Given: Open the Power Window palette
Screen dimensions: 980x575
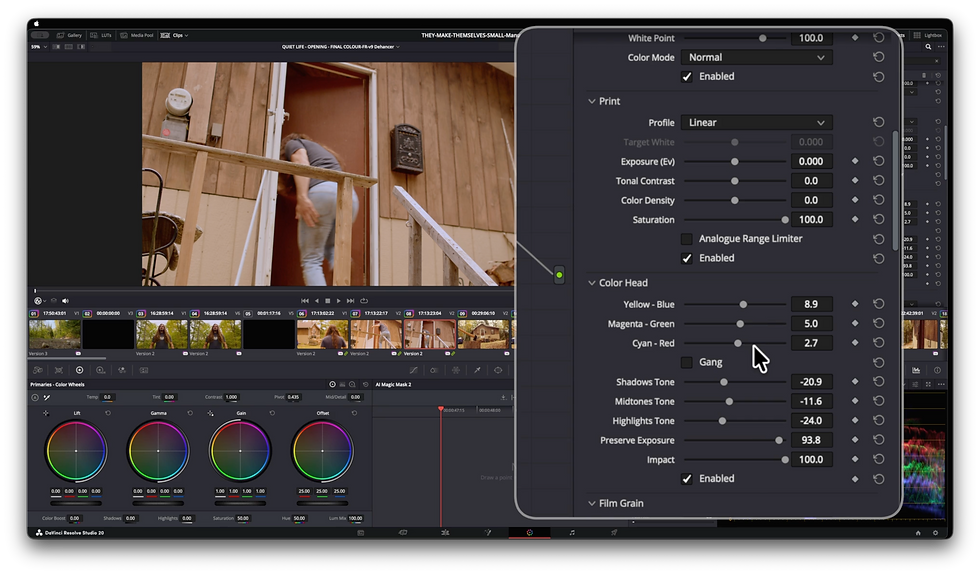Looking at the screenshot, I should coord(498,370).
